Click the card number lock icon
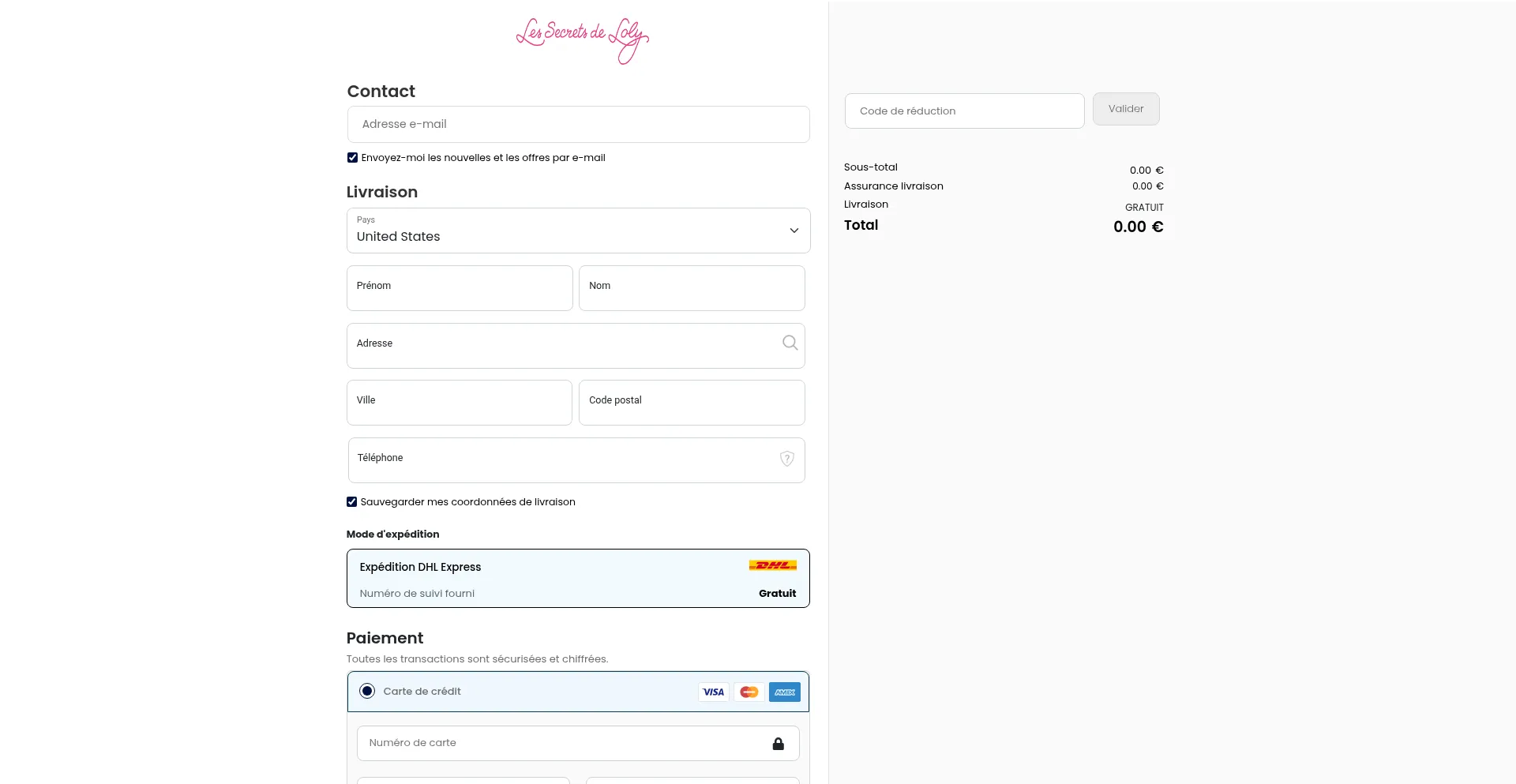Image resolution: width=1516 pixels, height=784 pixels. tap(779, 744)
